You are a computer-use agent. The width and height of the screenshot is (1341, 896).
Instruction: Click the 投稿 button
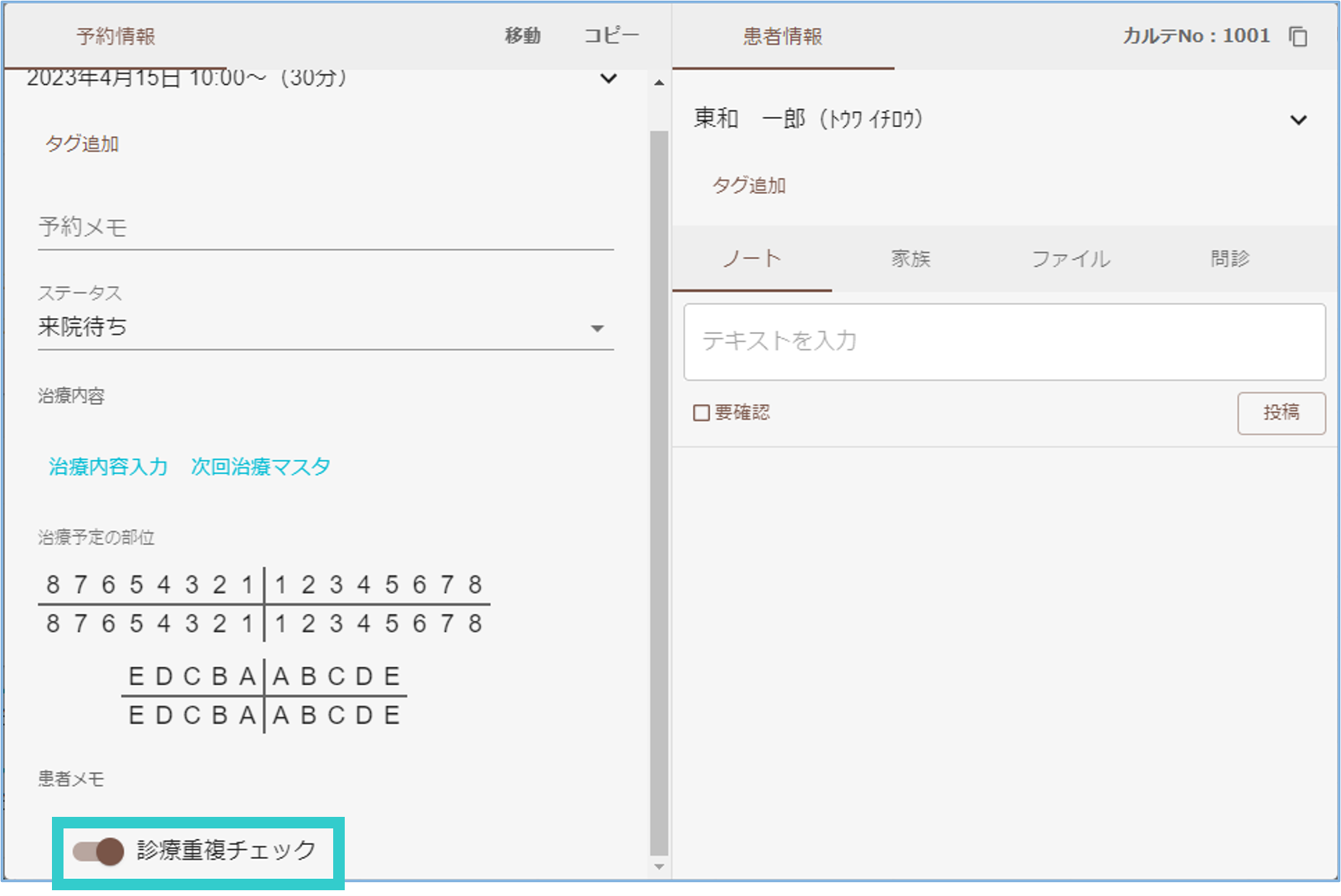(x=1281, y=413)
